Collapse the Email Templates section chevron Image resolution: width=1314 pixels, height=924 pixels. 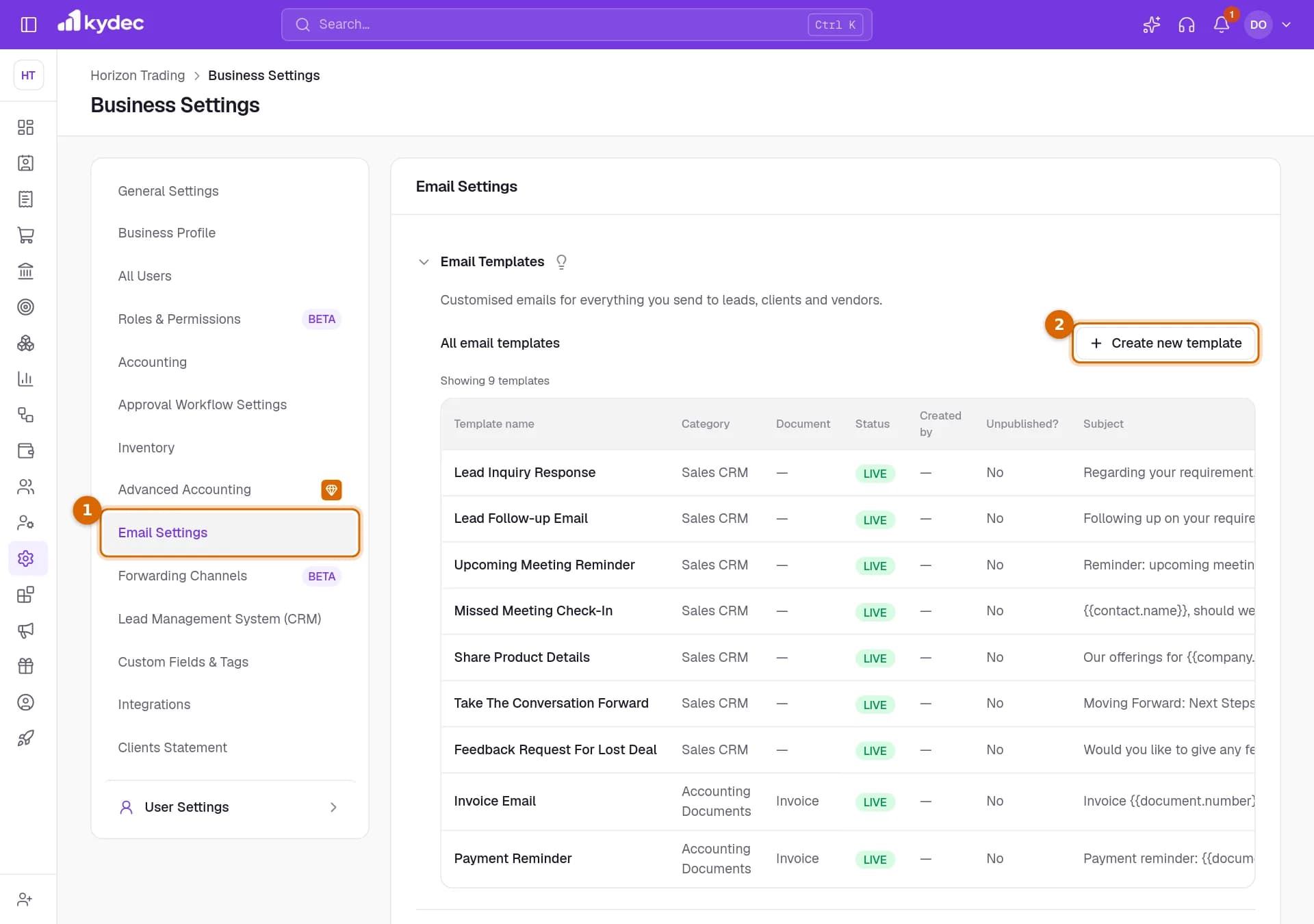tap(424, 262)
